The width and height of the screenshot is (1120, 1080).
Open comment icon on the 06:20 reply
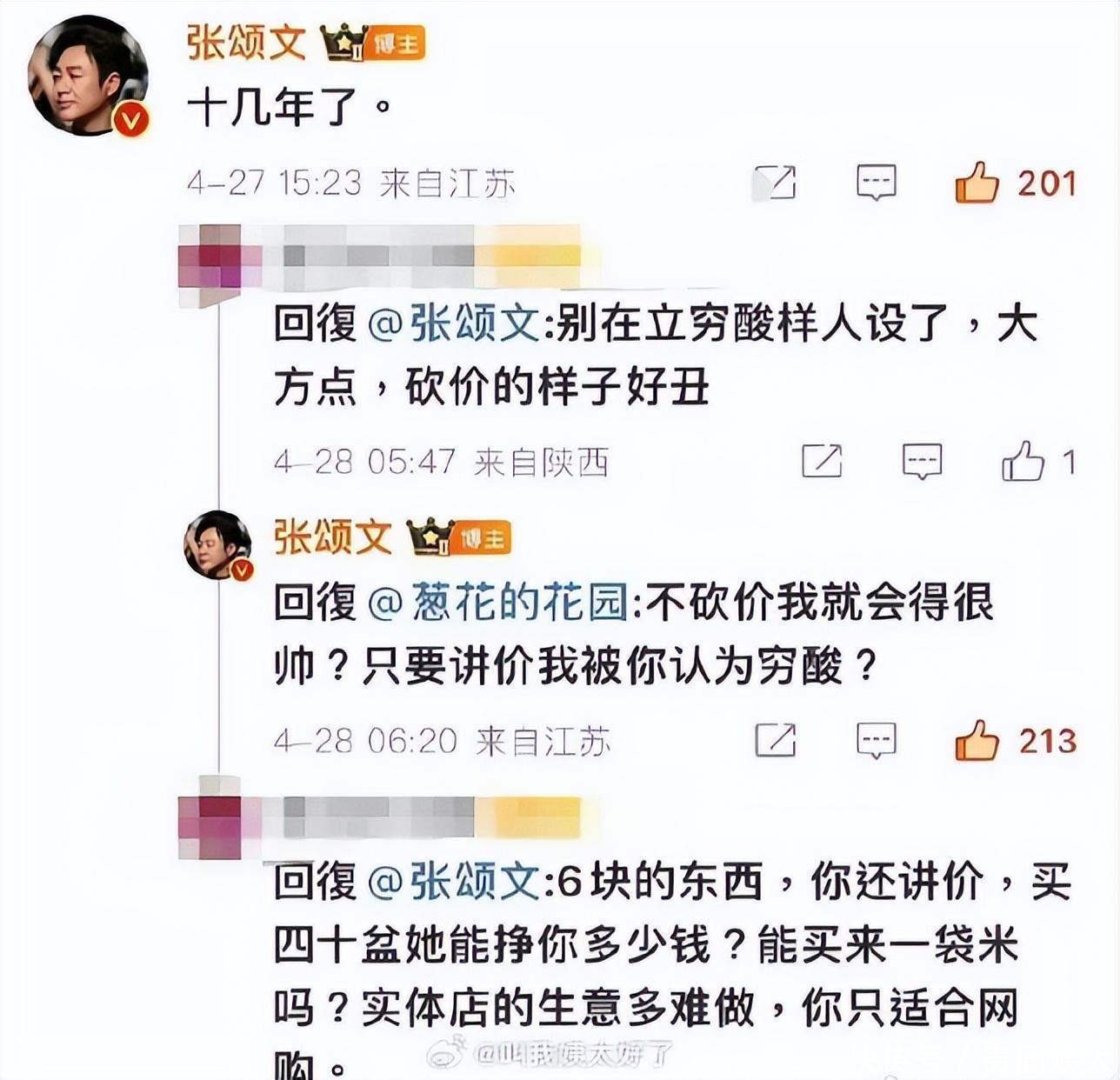876,741
